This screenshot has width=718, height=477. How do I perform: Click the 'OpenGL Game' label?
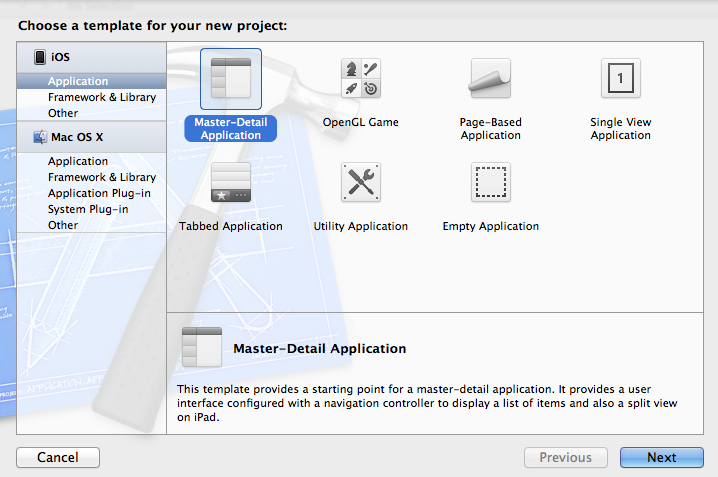pyautogui.click(x=361, y=122)
